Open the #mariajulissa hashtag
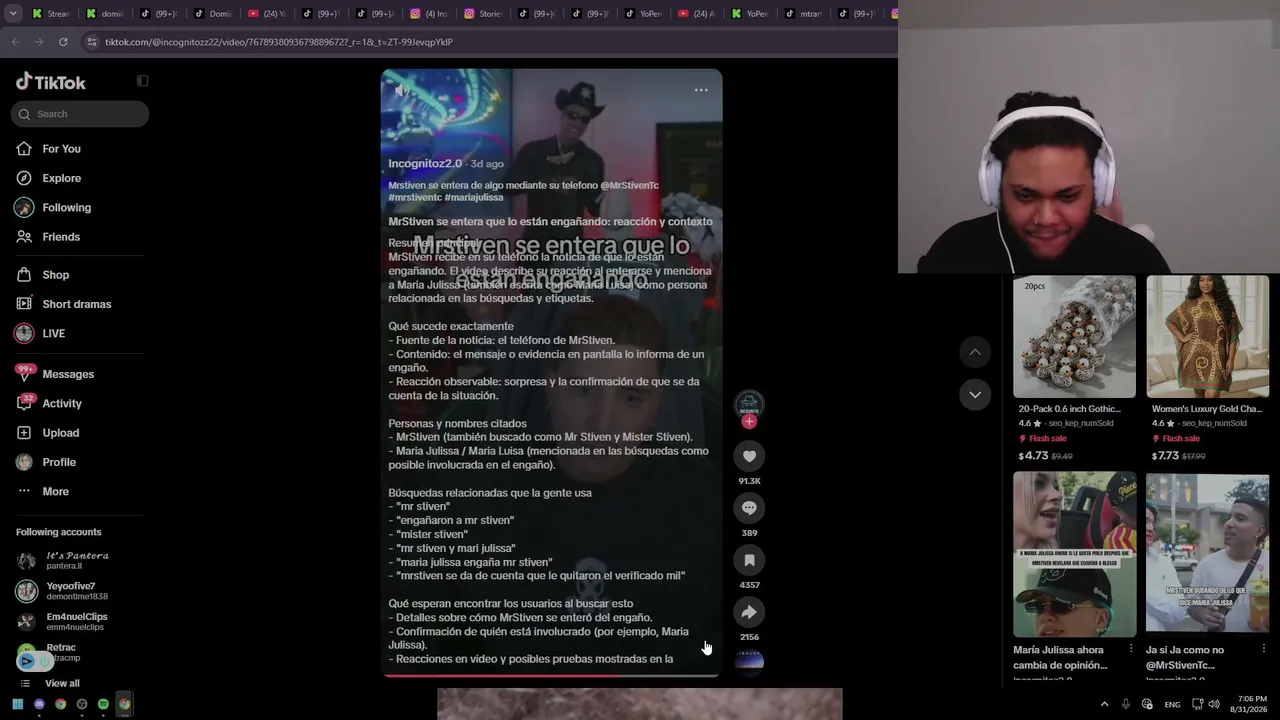This screenshot has width=1280, height=720. coord(474,198)
